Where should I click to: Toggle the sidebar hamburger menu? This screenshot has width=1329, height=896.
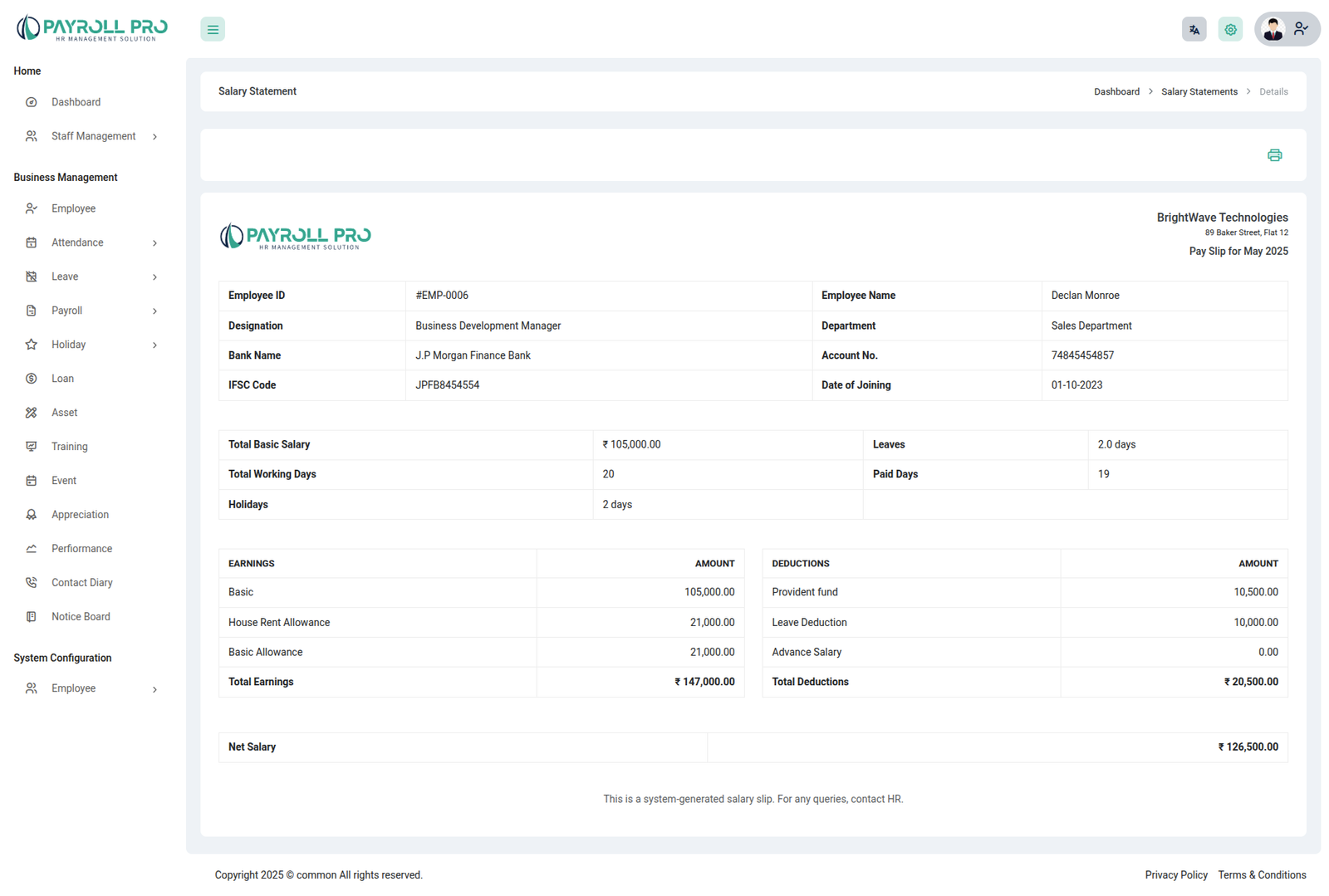(213, 29)
